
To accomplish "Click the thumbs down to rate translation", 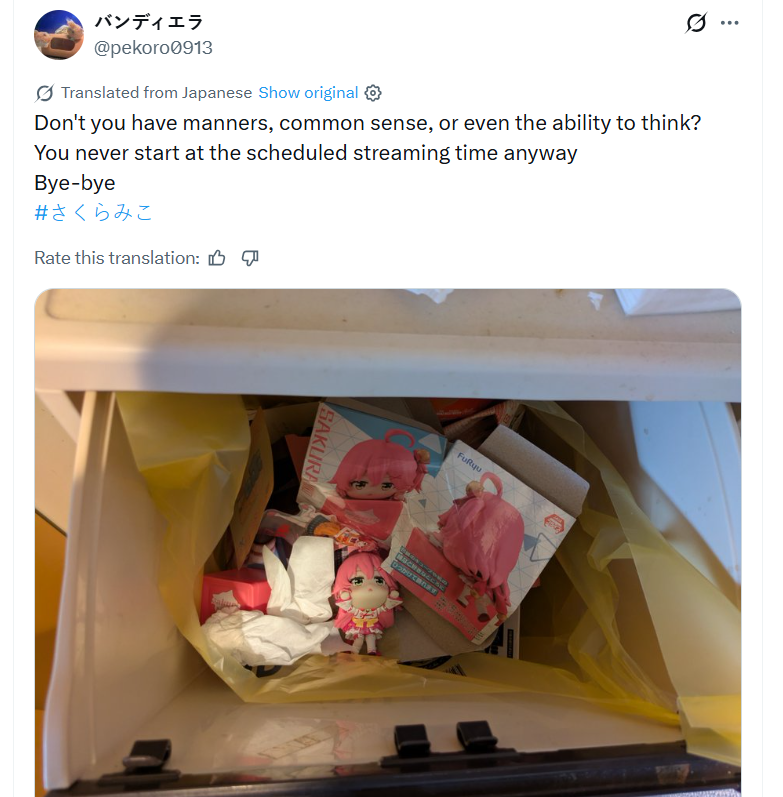I will [x=250, y=258].
